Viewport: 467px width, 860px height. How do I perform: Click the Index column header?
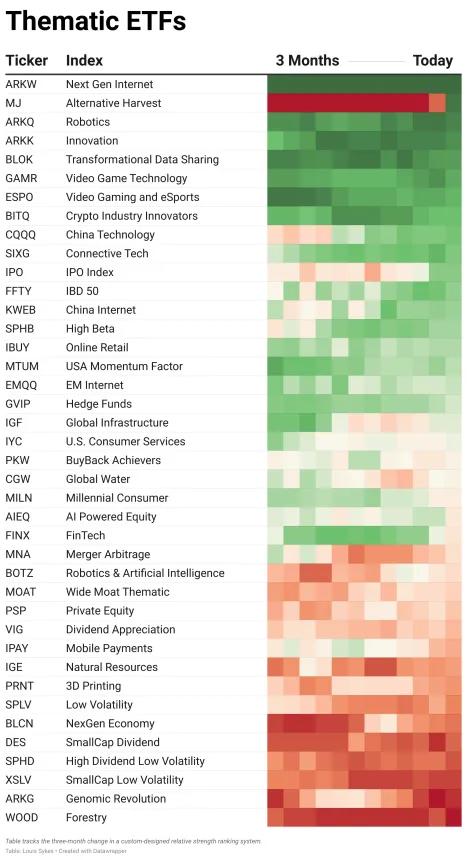click(84, 60)
